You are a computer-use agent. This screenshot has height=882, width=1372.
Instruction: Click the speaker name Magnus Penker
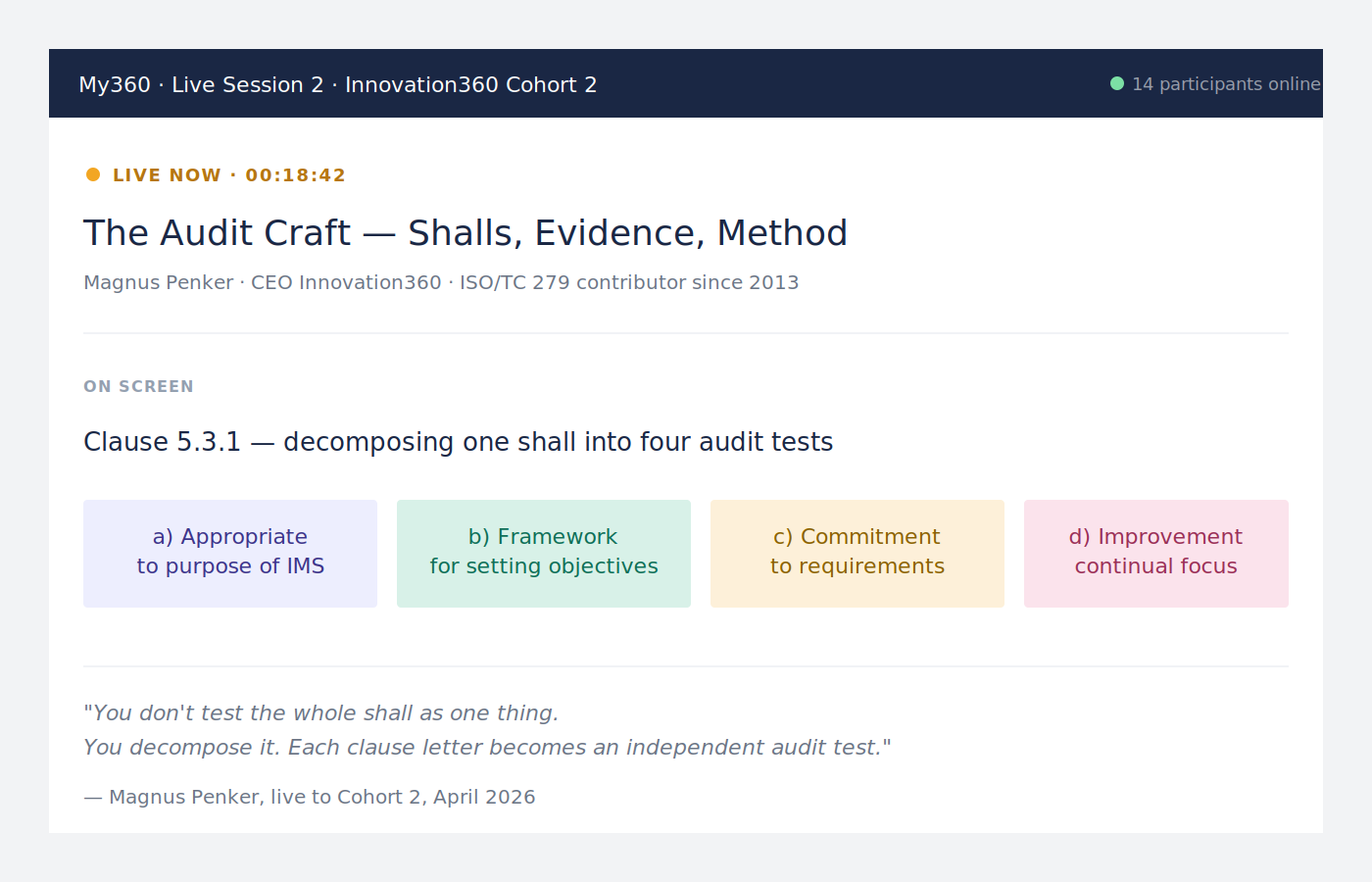(x=158, y=281)
